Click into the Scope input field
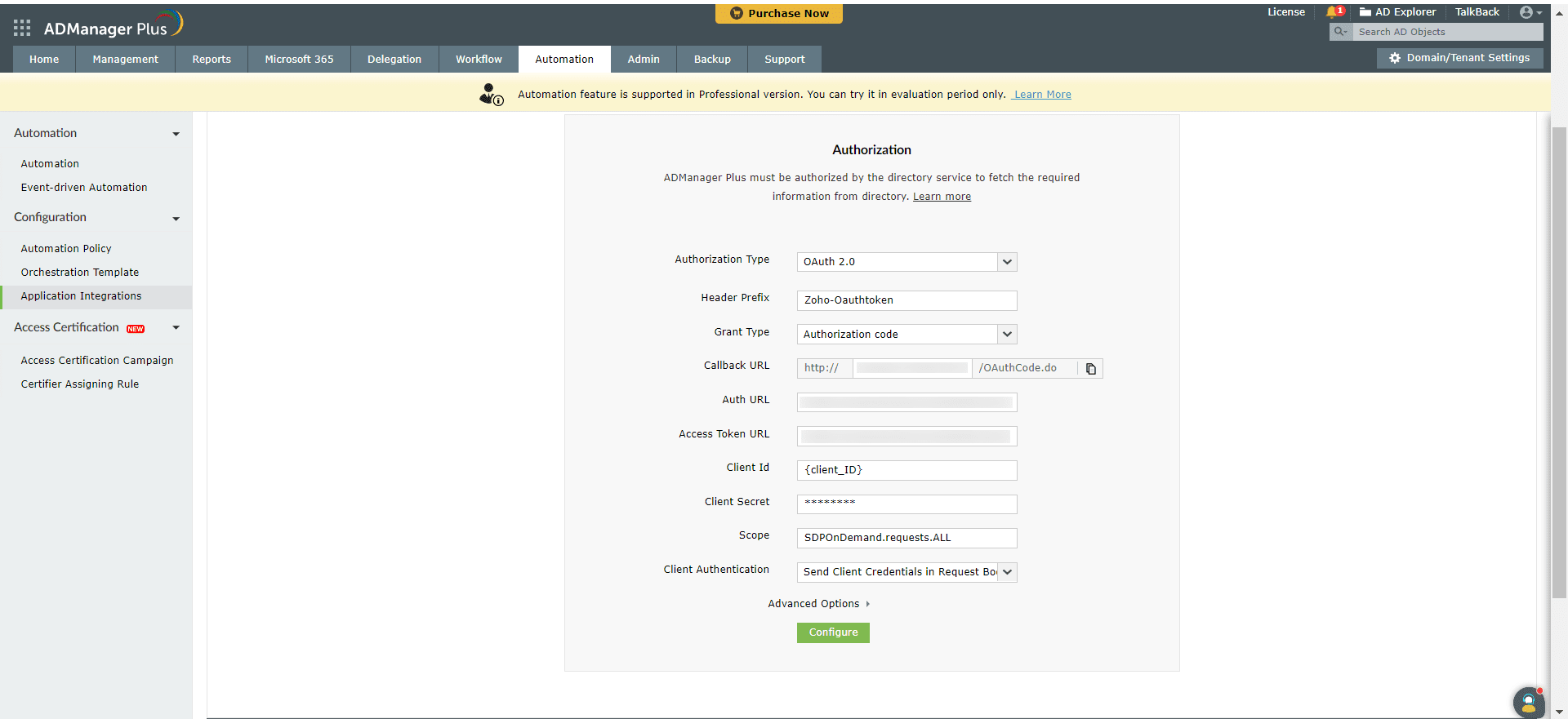Image resolution: width=1568 pixels, height=719 pixels. point(906,538)
